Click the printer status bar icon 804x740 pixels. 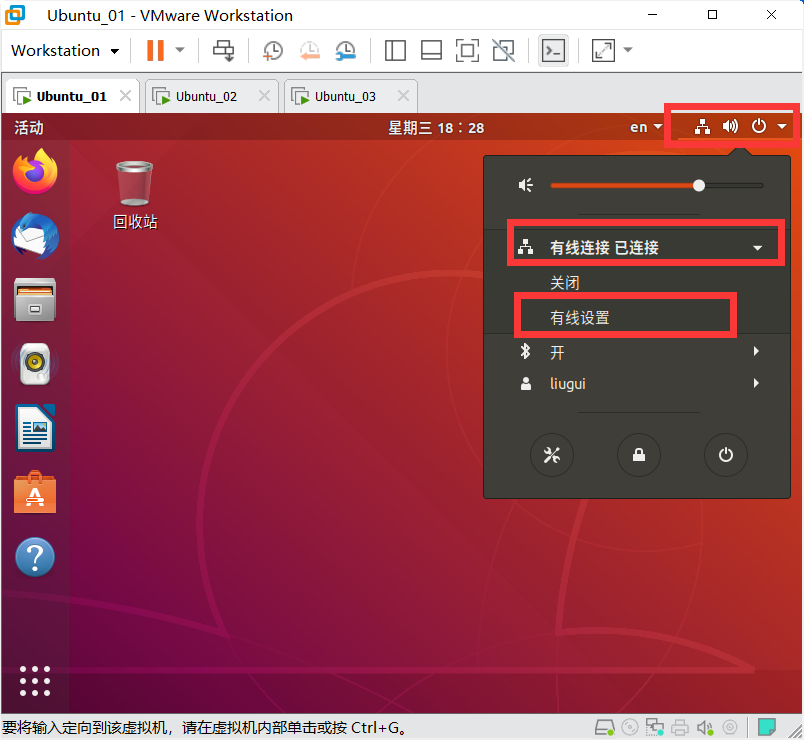tap(680, 727)
